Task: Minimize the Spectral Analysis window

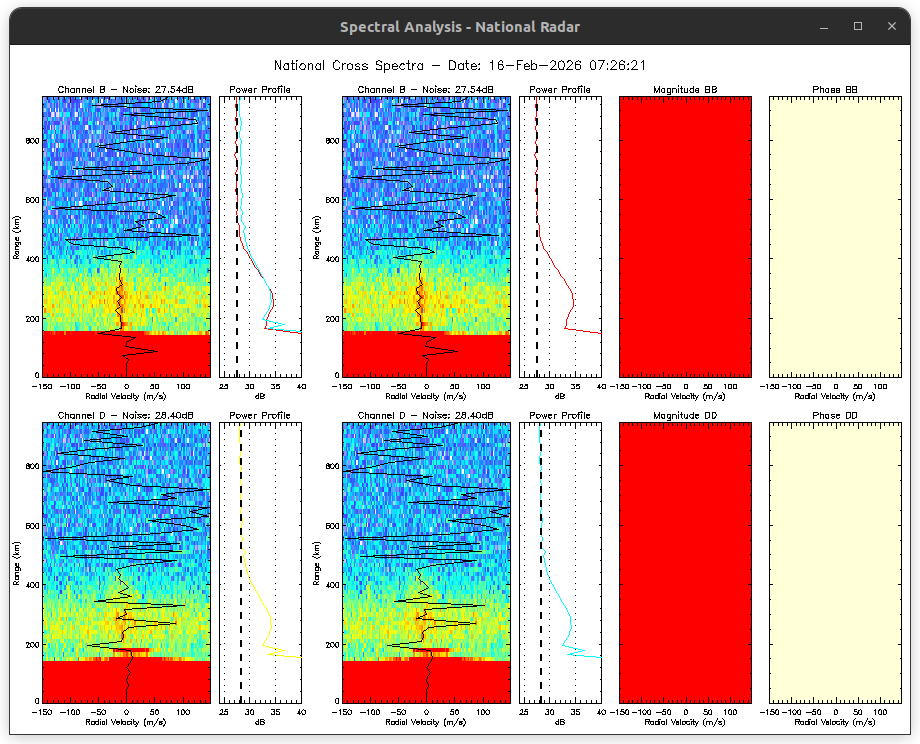Action: click(824, 27)
